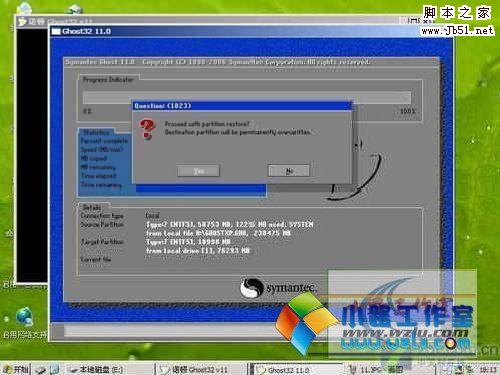500x375 pixels.
Task: Click the Time remaining statistic label
Action: pos(101,184)
